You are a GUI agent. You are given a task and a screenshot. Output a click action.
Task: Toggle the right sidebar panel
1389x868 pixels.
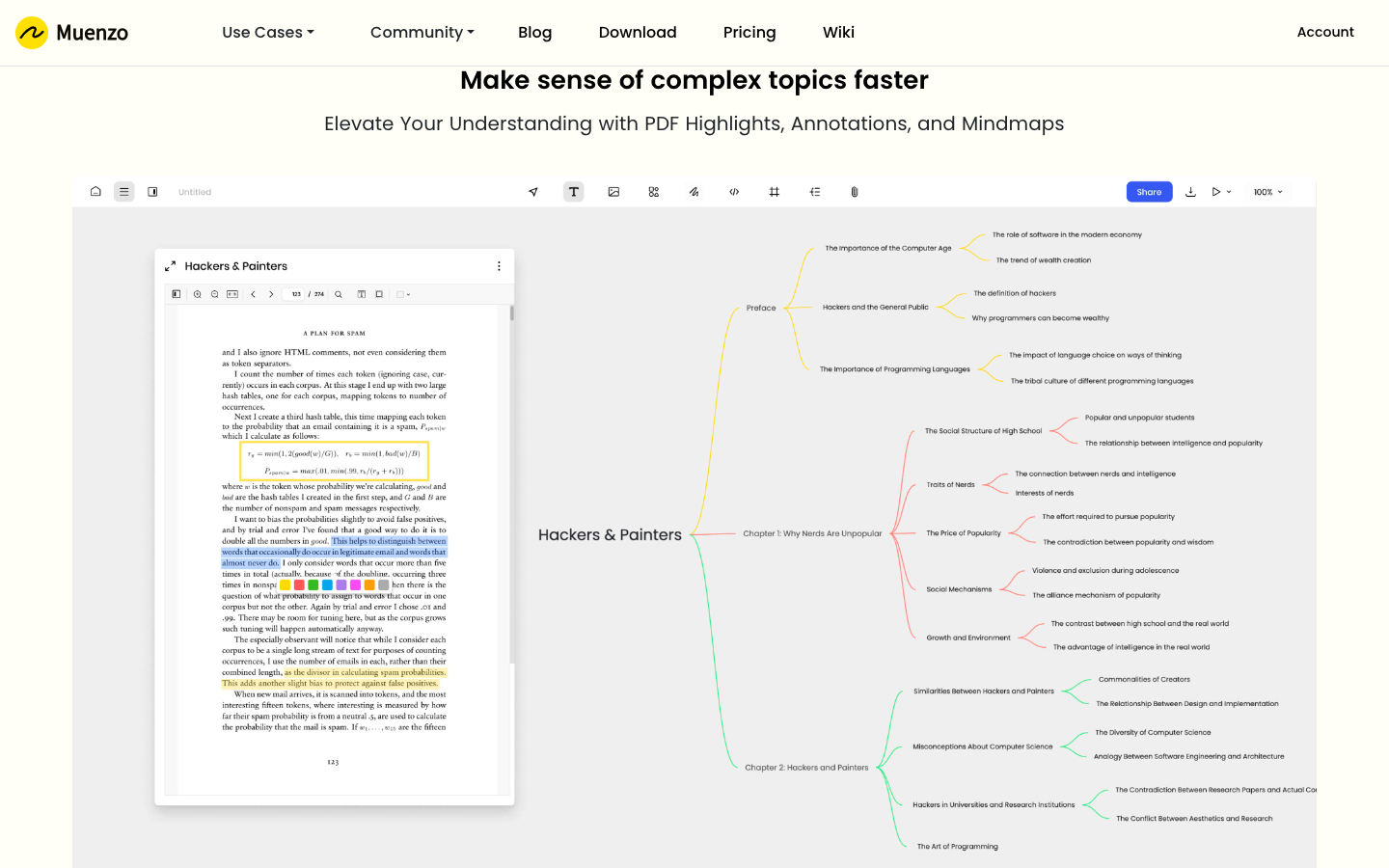[x=152, y=192]
